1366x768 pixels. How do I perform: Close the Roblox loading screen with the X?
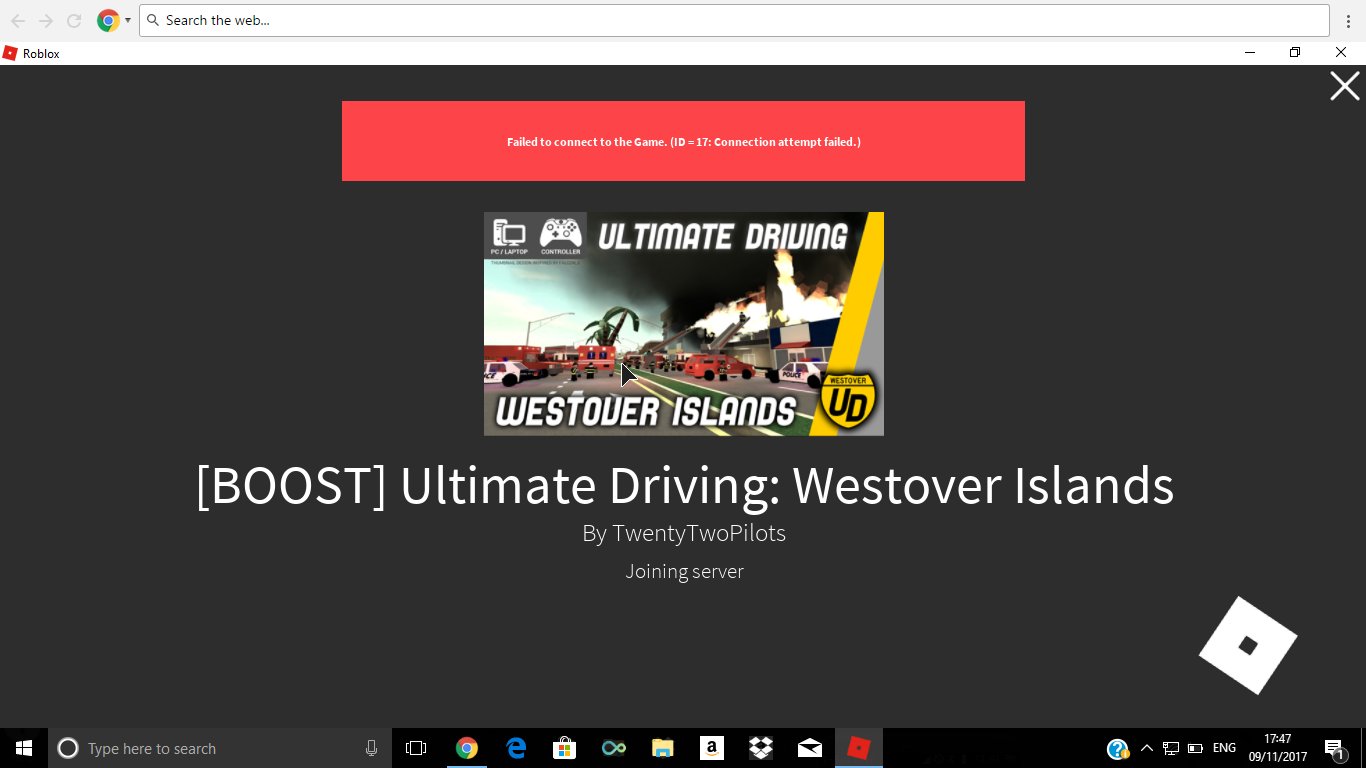click(x=1344, y=86)
